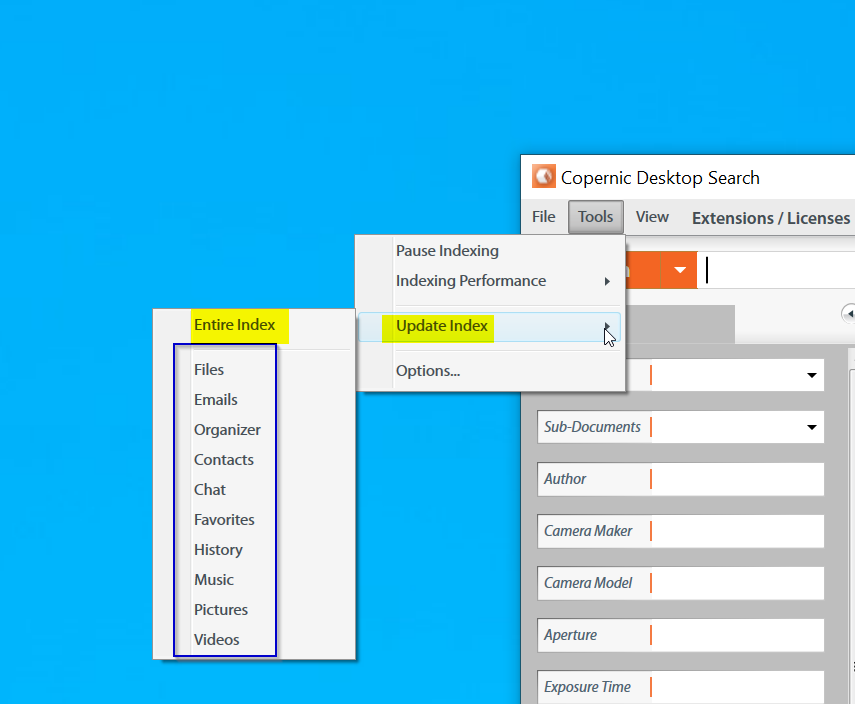Choose Update Index menu entry
The height and width of the screenshot is (704, 855).
[x=489, y=327]
